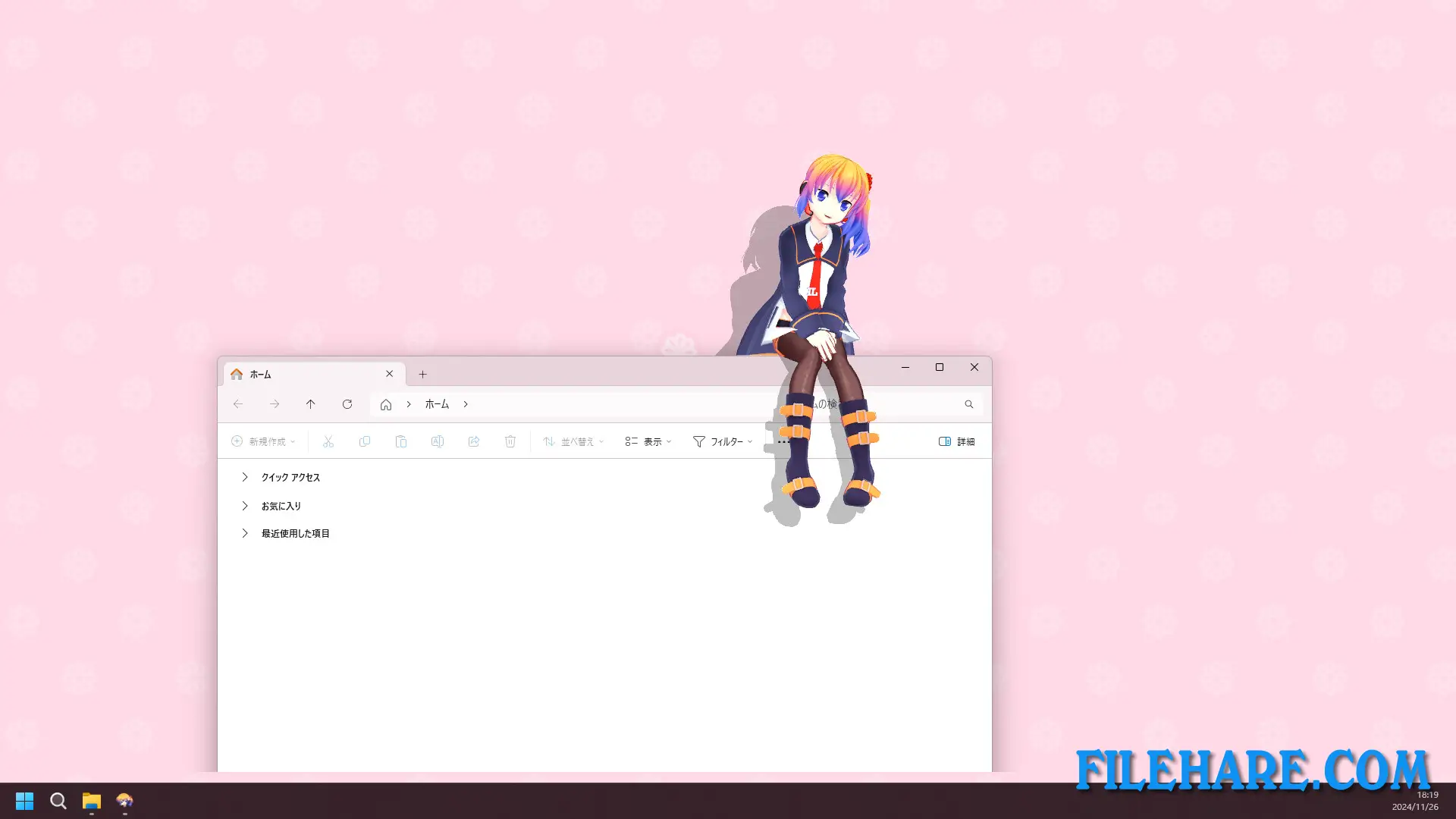This screenshot has width=1456, height=819.
Task: Click the Delete trash icon
Action: pos(510,441)
